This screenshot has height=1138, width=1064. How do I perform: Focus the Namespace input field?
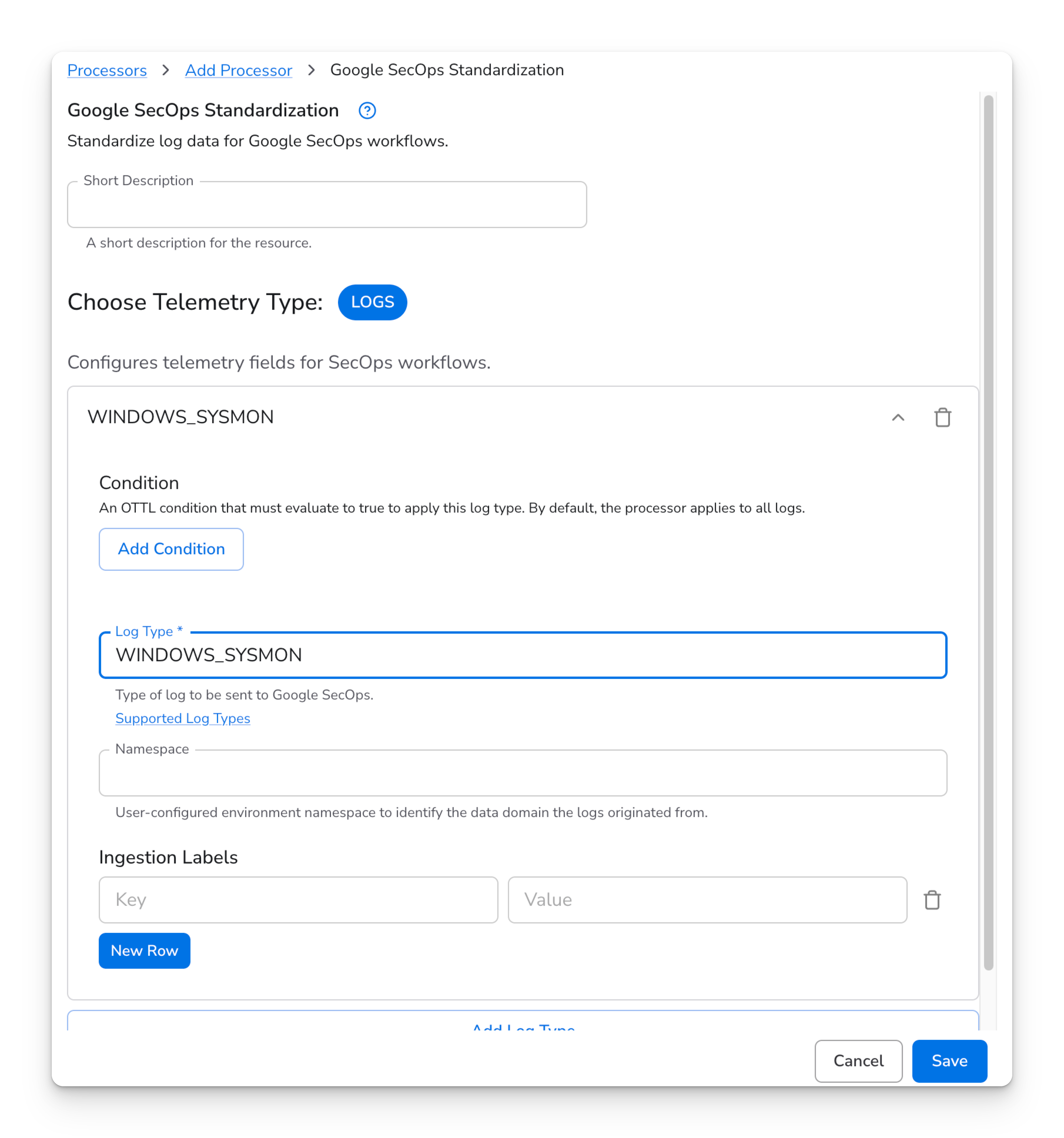523,773
